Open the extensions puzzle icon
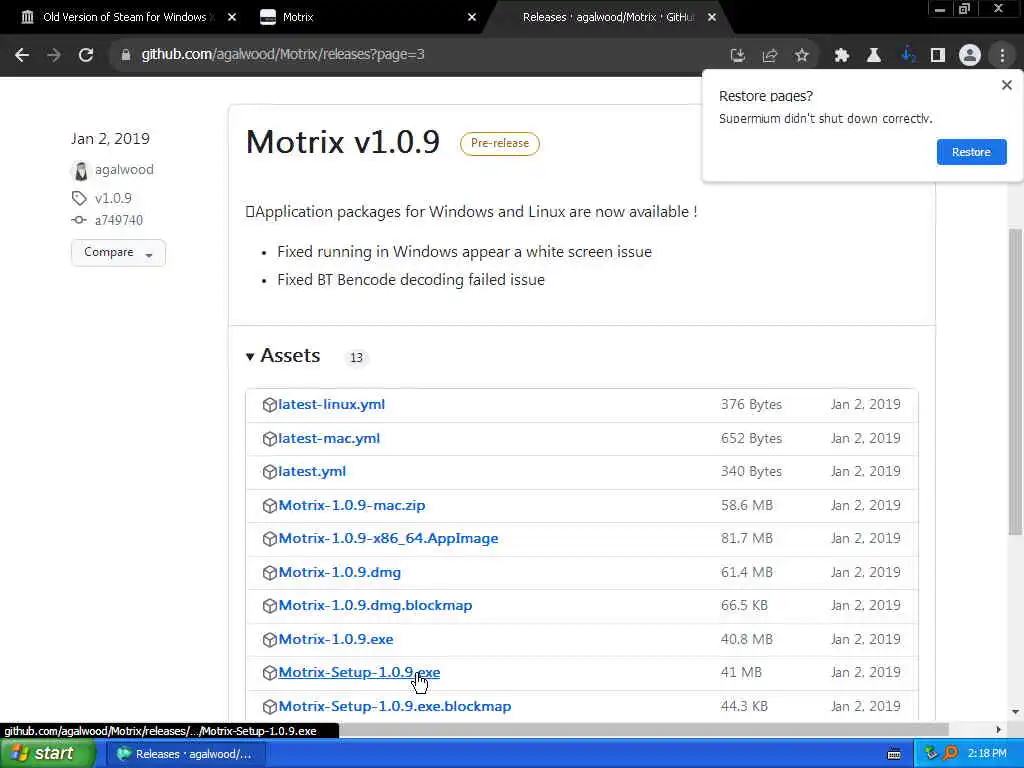The width and height of the screenshot is (1024, 768). tap(841, 56)
